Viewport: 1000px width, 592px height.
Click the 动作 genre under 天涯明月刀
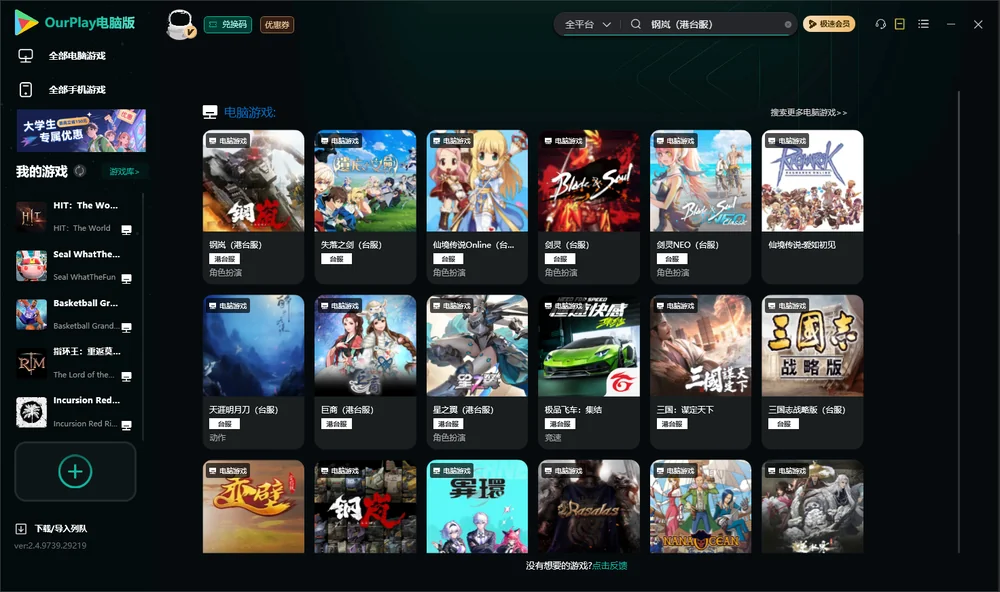pos(217,438)
